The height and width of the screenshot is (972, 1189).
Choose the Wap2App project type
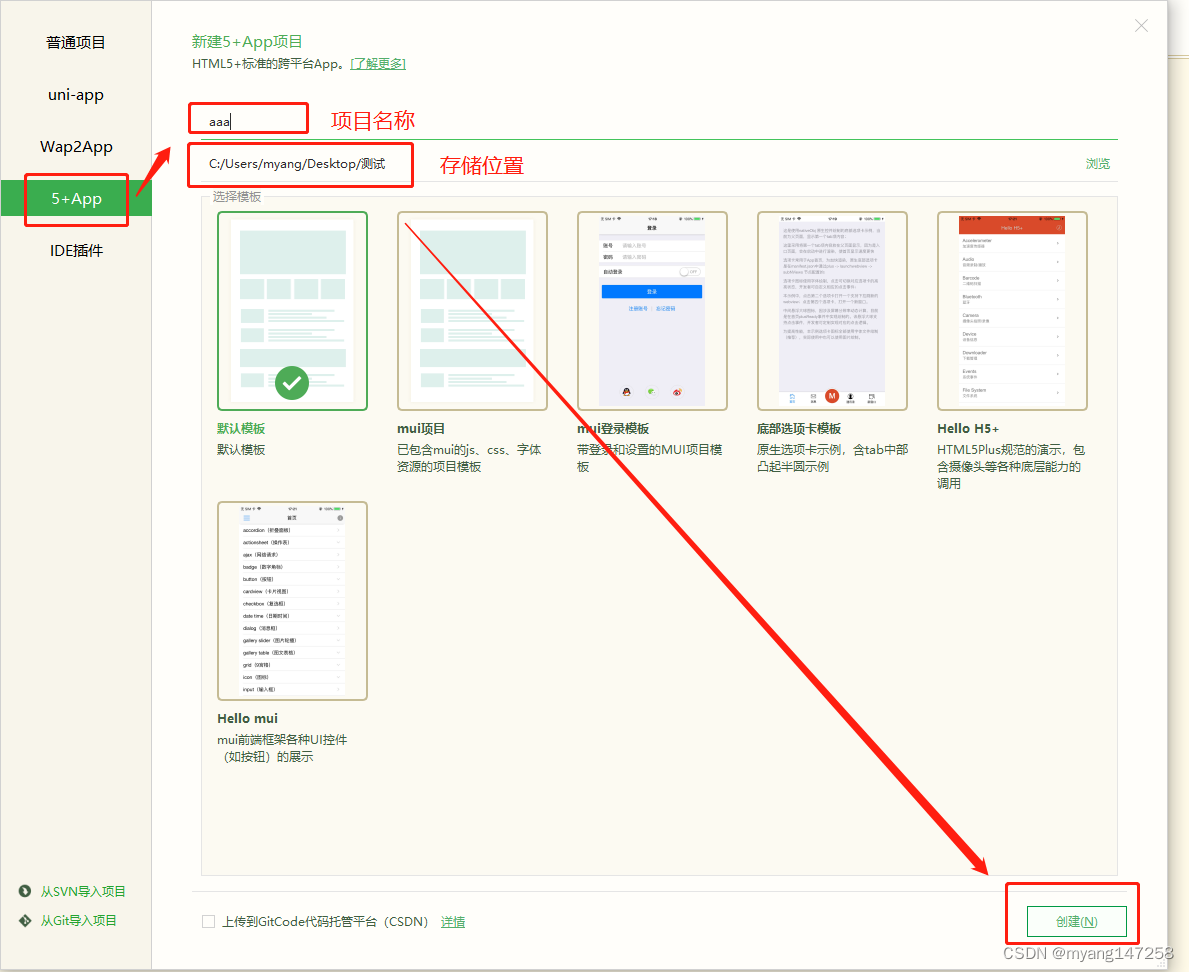click(x=76, y=146)
